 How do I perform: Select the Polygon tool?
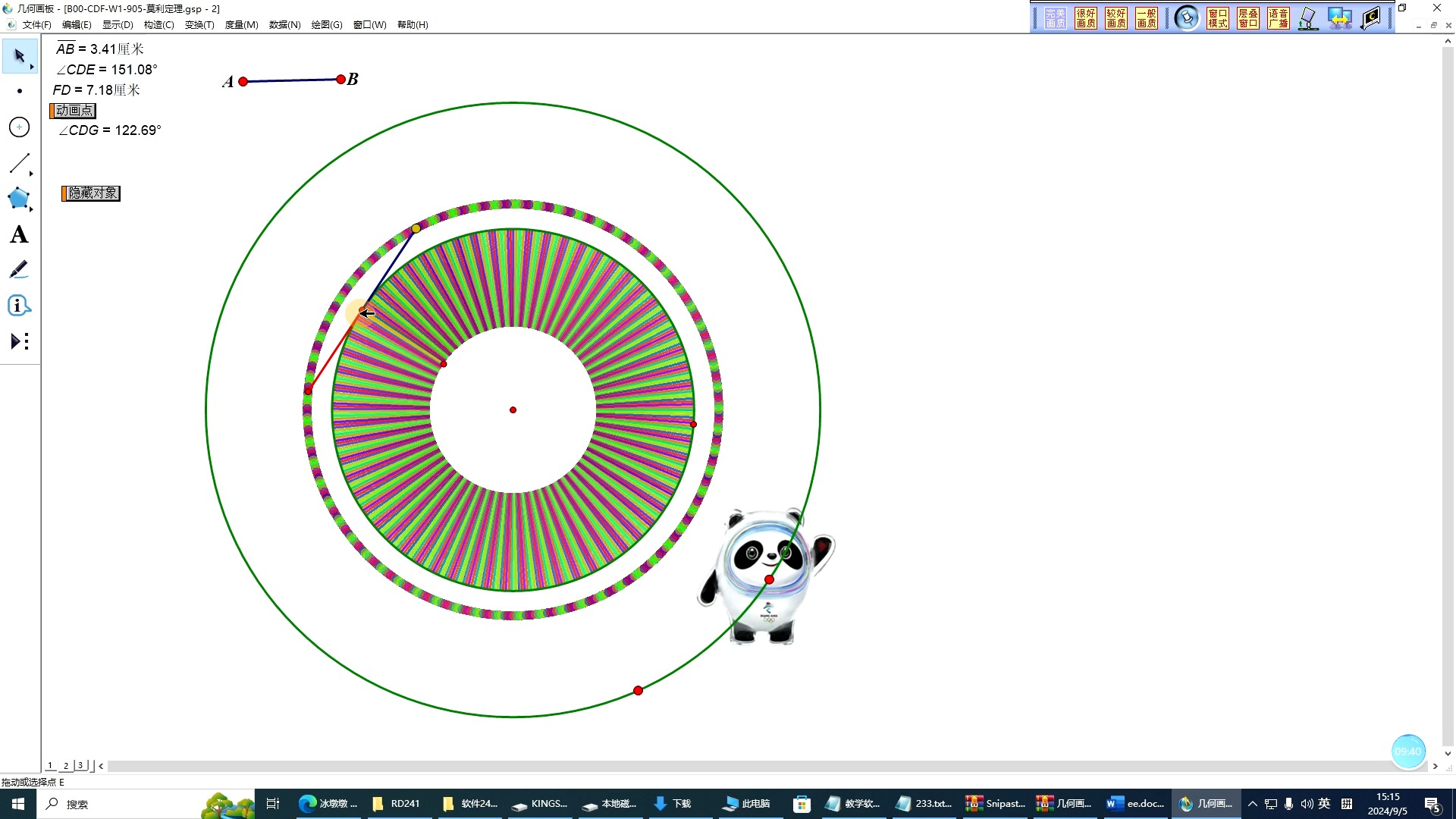click(x=19, y=199)
